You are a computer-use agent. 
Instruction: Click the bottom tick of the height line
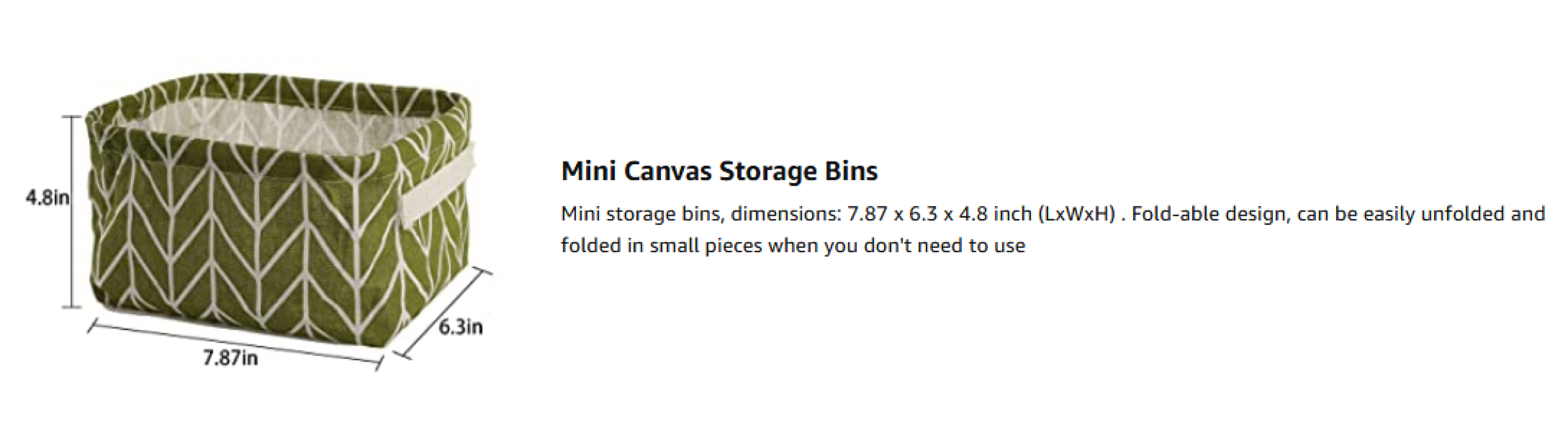point(72,307)
